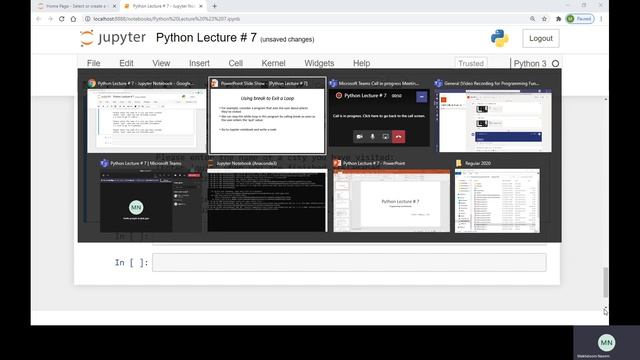Bookmark this page with the star icon
The image size is (640, 360).
tap(544, 19)
